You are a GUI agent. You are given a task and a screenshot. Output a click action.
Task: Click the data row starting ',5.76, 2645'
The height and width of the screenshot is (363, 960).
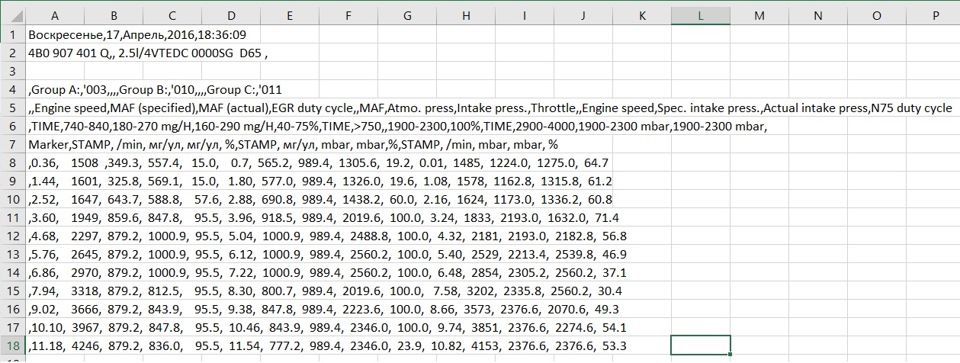(x=328, y=255)
